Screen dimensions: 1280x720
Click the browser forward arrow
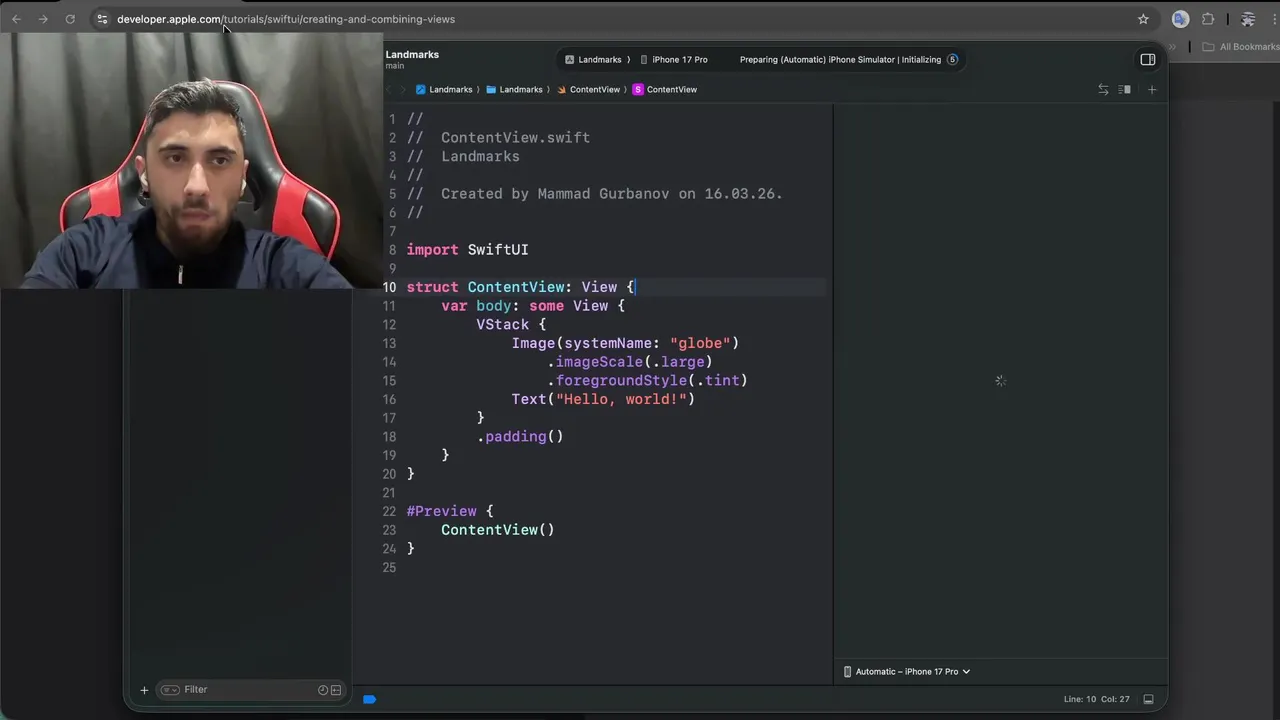(x=43, y=19)
